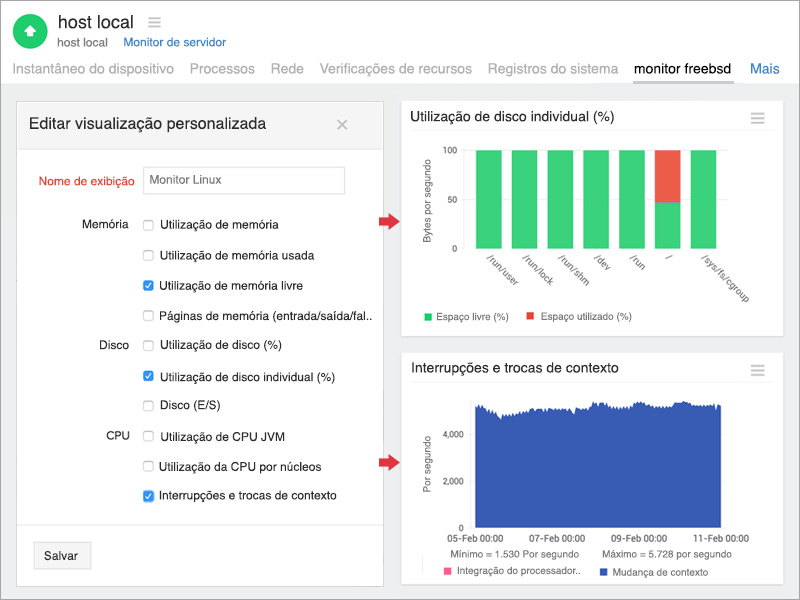Enable Utilização de CPU JVM checkbox

tap(148, 436)
